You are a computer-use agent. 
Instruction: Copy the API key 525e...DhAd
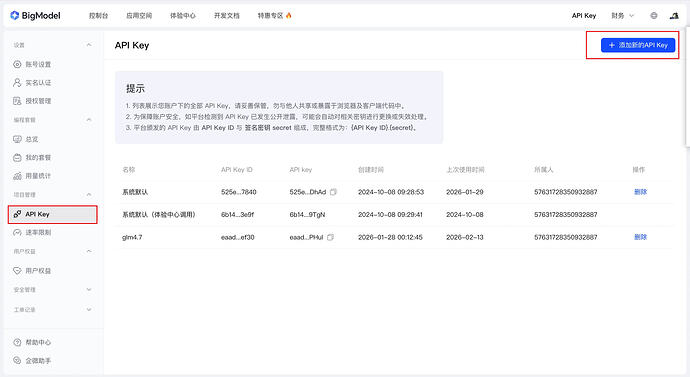pyautogui.click(x=333, y=192)
